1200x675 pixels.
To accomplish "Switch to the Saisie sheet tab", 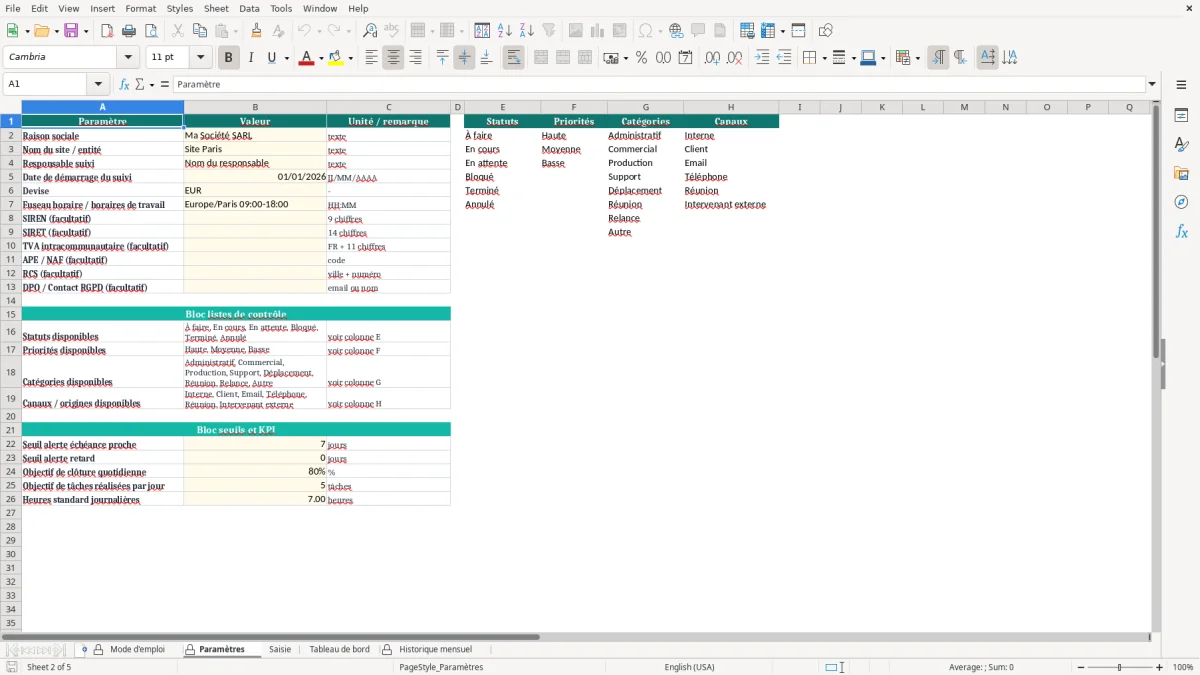I will 280,649.
